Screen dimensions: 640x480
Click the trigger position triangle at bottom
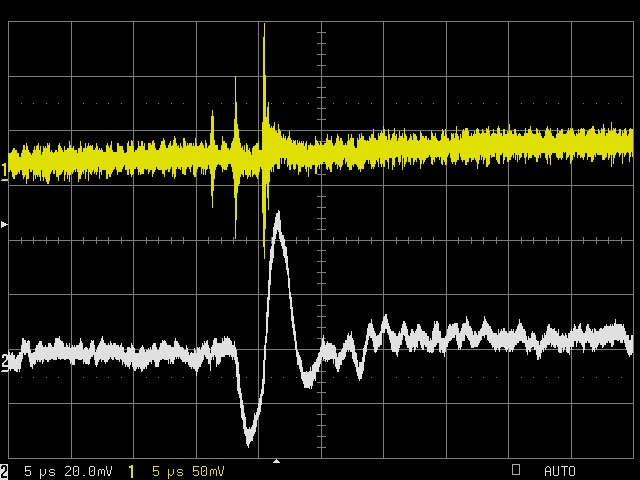(276, 461)
